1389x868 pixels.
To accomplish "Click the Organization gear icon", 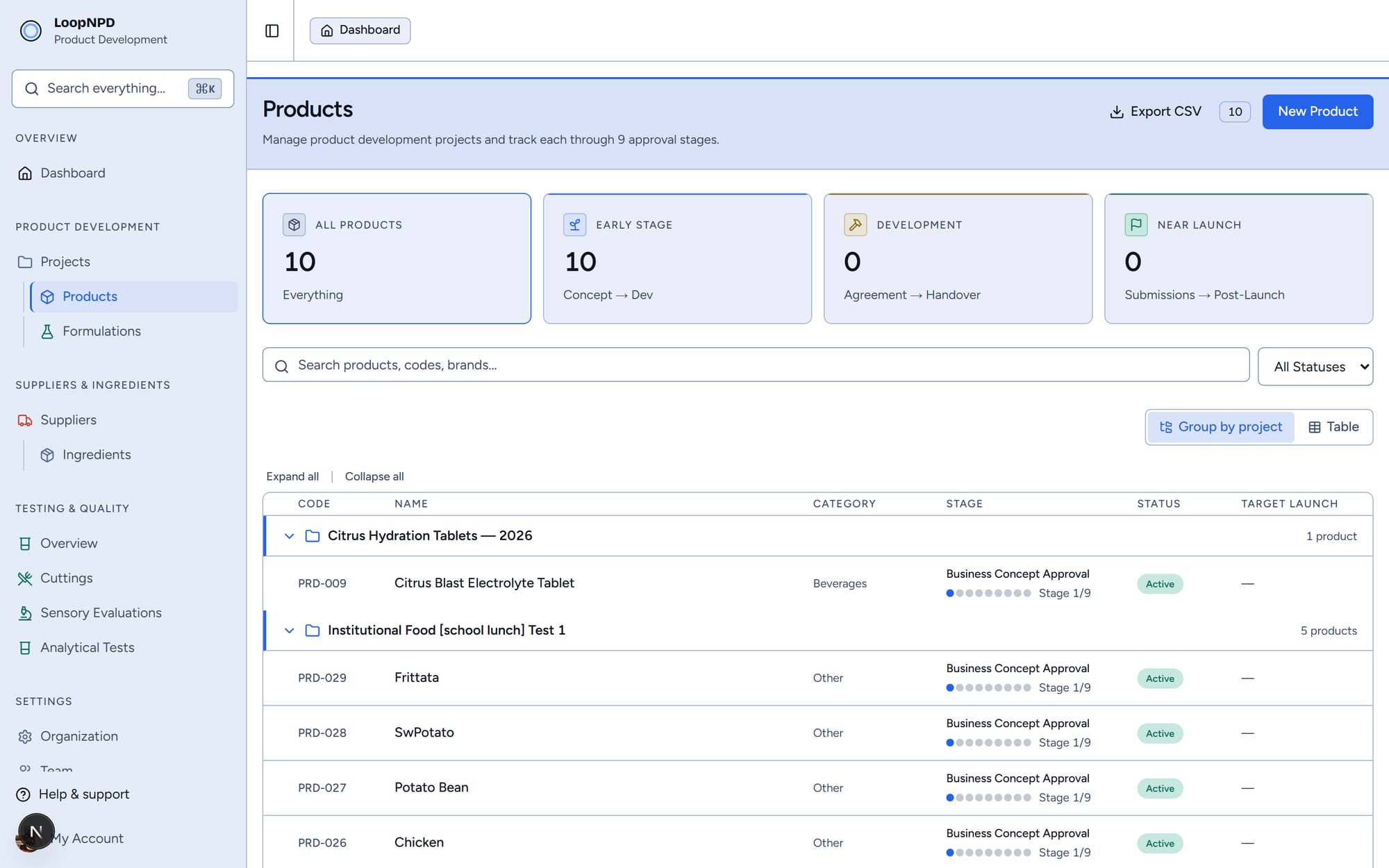I will tap(25, 737).
